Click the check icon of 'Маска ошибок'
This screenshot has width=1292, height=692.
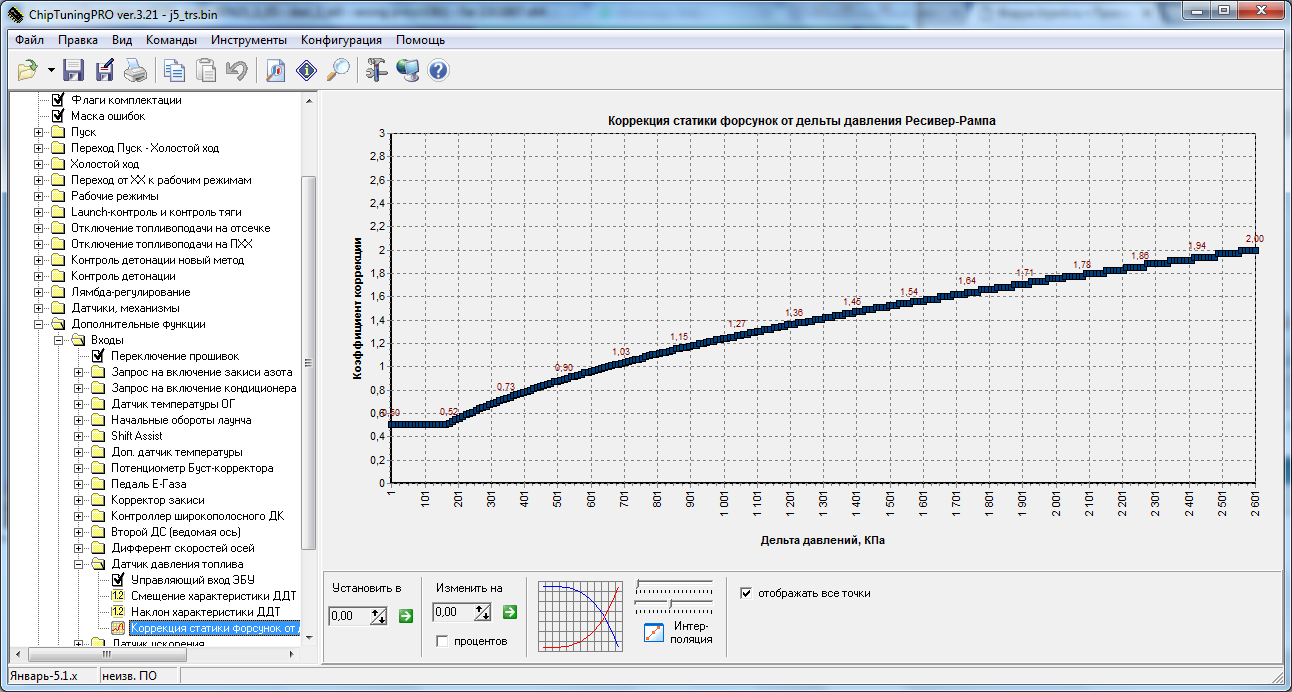click(57, 116)
